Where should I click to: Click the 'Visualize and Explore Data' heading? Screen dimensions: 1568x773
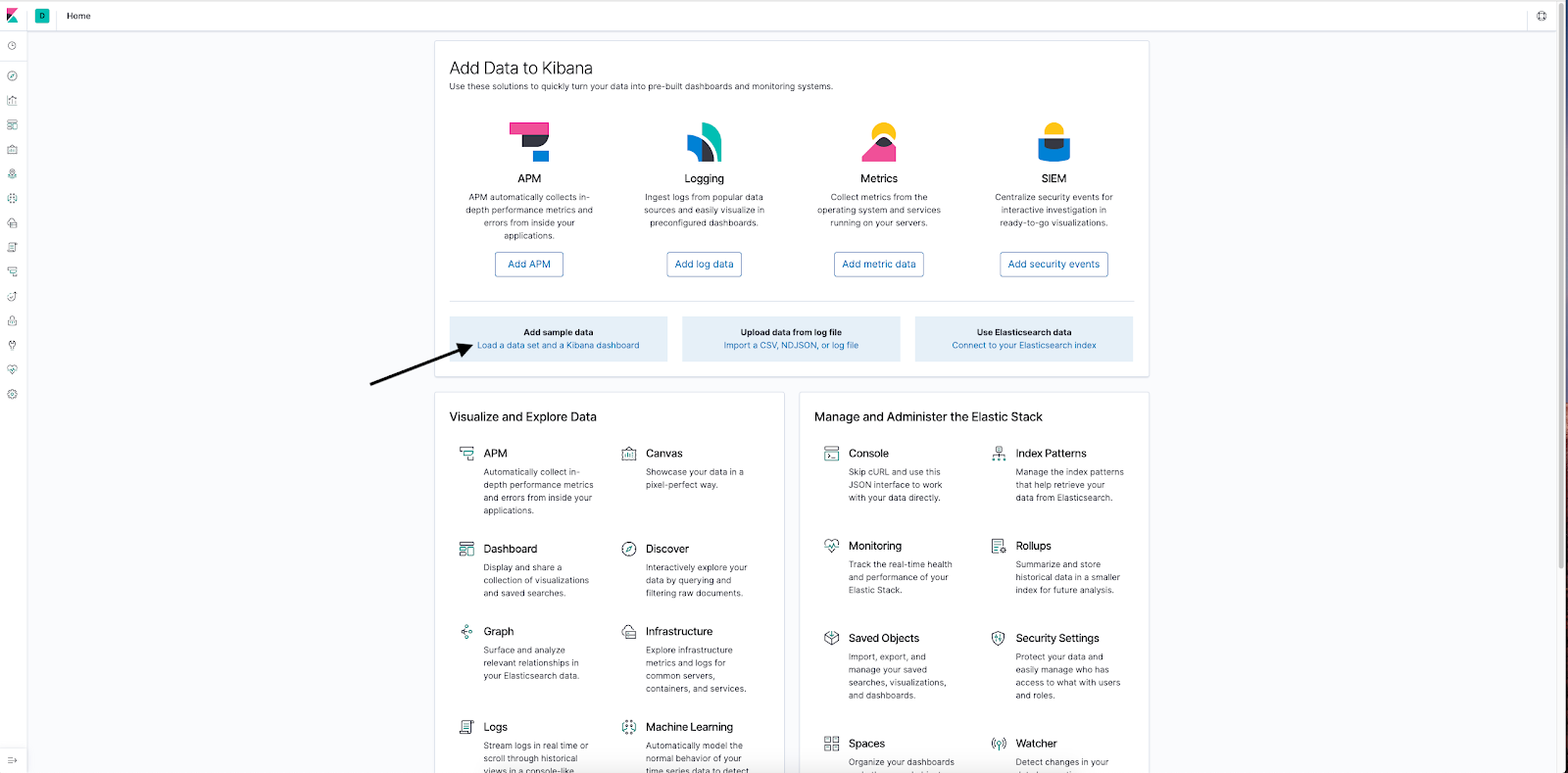[523, 416]
